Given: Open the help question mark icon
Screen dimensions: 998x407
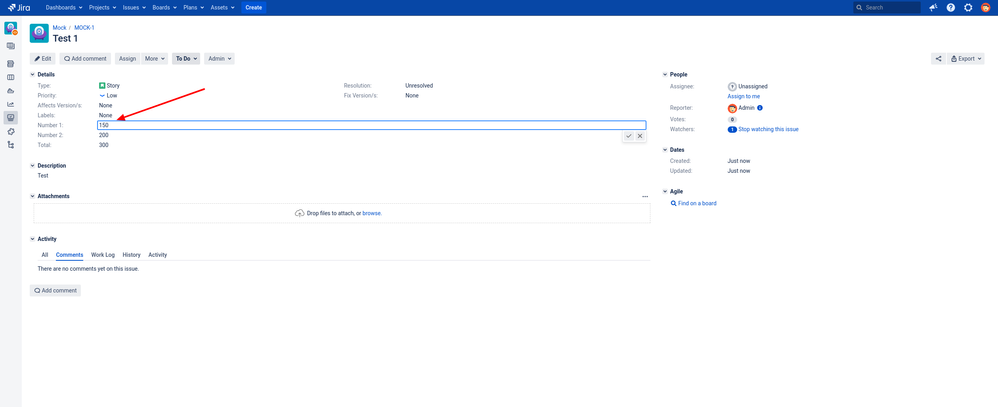Looking at the screenshot, I should point(950,8).
